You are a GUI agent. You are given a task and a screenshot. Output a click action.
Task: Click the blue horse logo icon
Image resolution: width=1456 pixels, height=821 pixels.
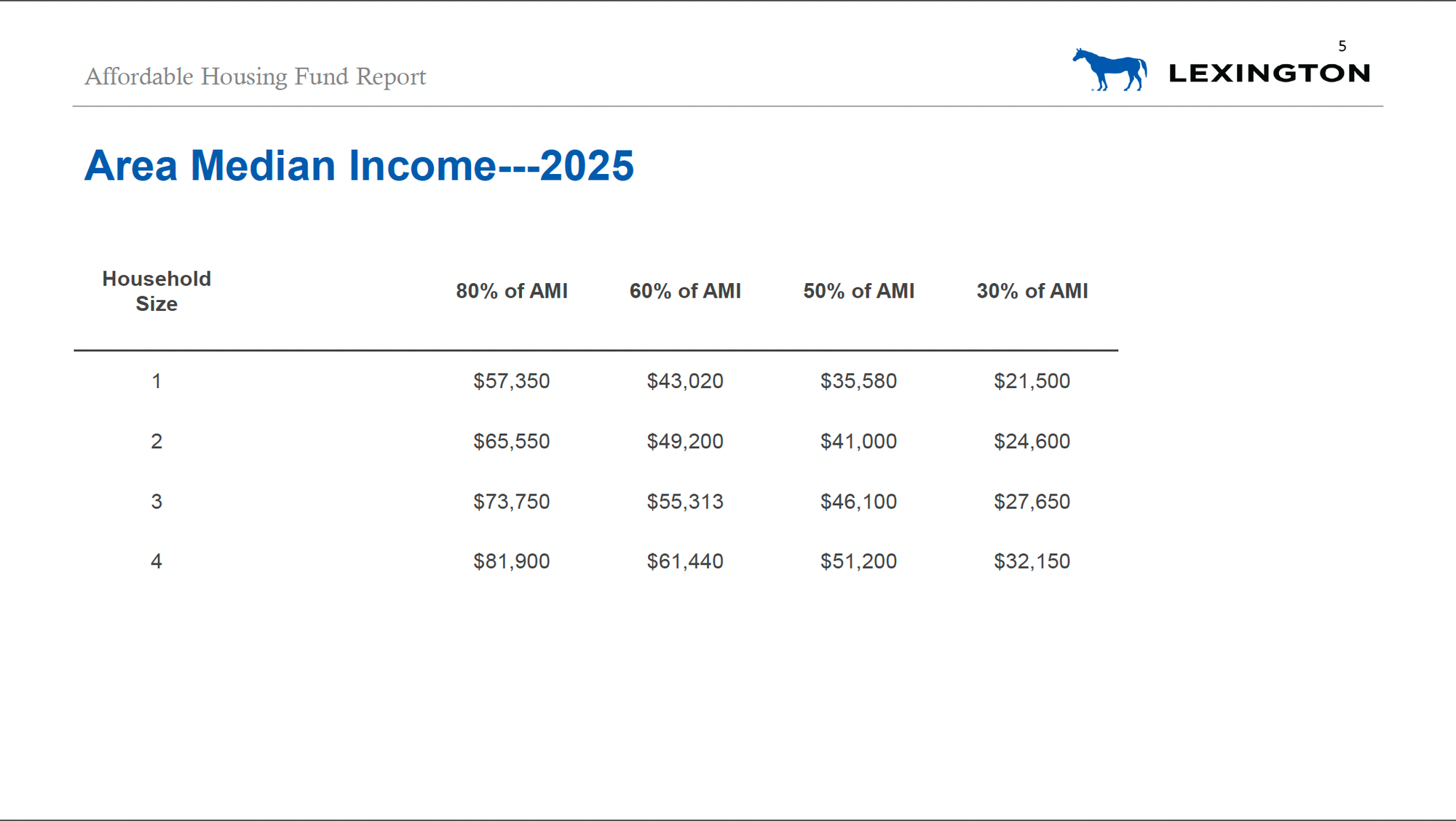[x=1109, y=70]
